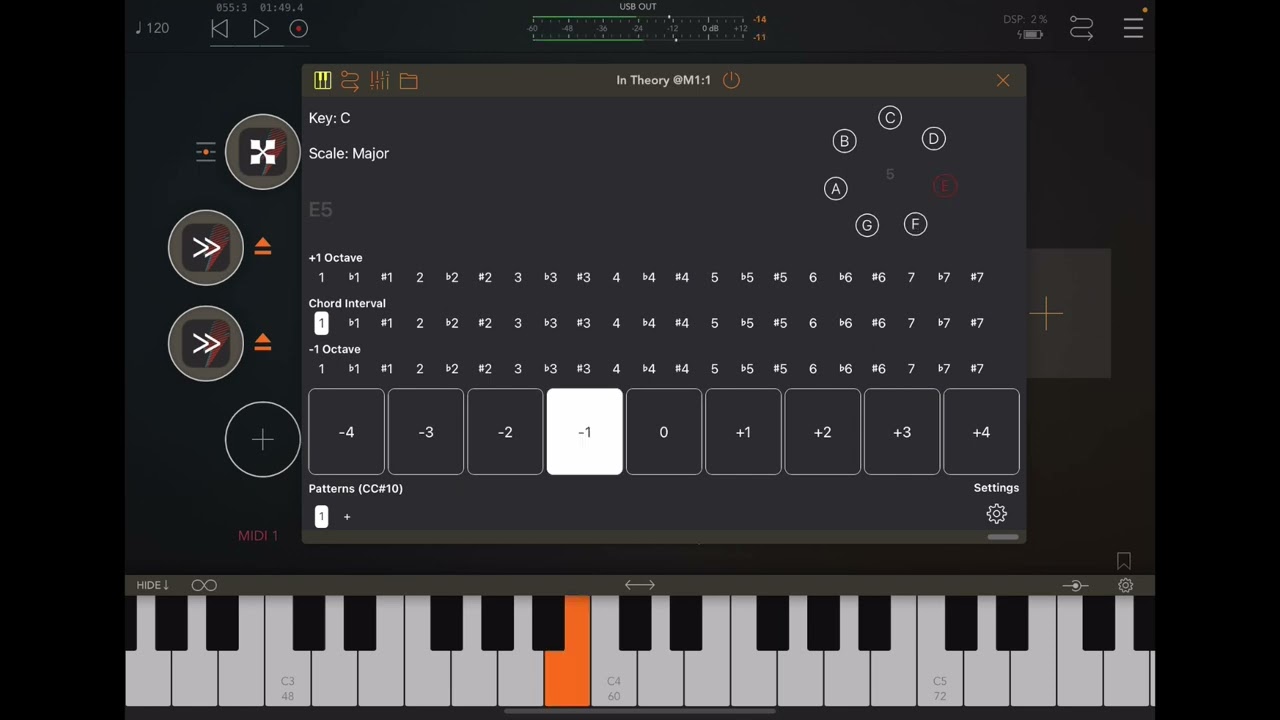Play the C5 key on keyboard
This screenshot has width=1280, height=720.
pyautogui.click(x=939, y=680)
